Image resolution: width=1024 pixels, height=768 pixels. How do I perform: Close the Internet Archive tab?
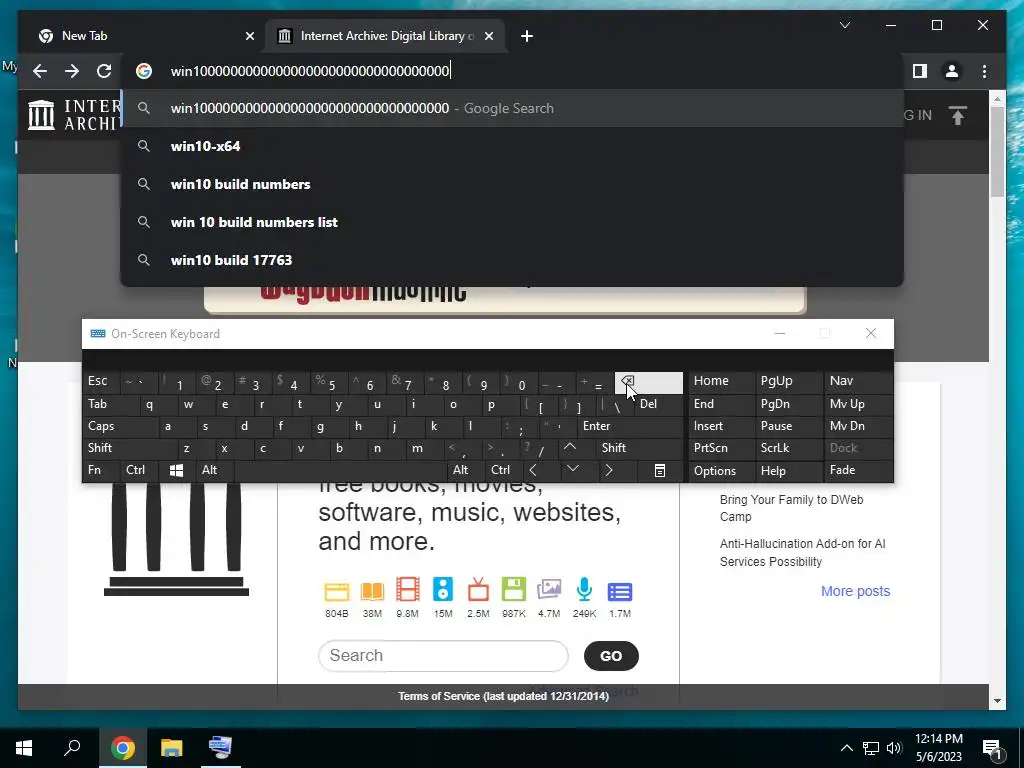pos(489,36)
